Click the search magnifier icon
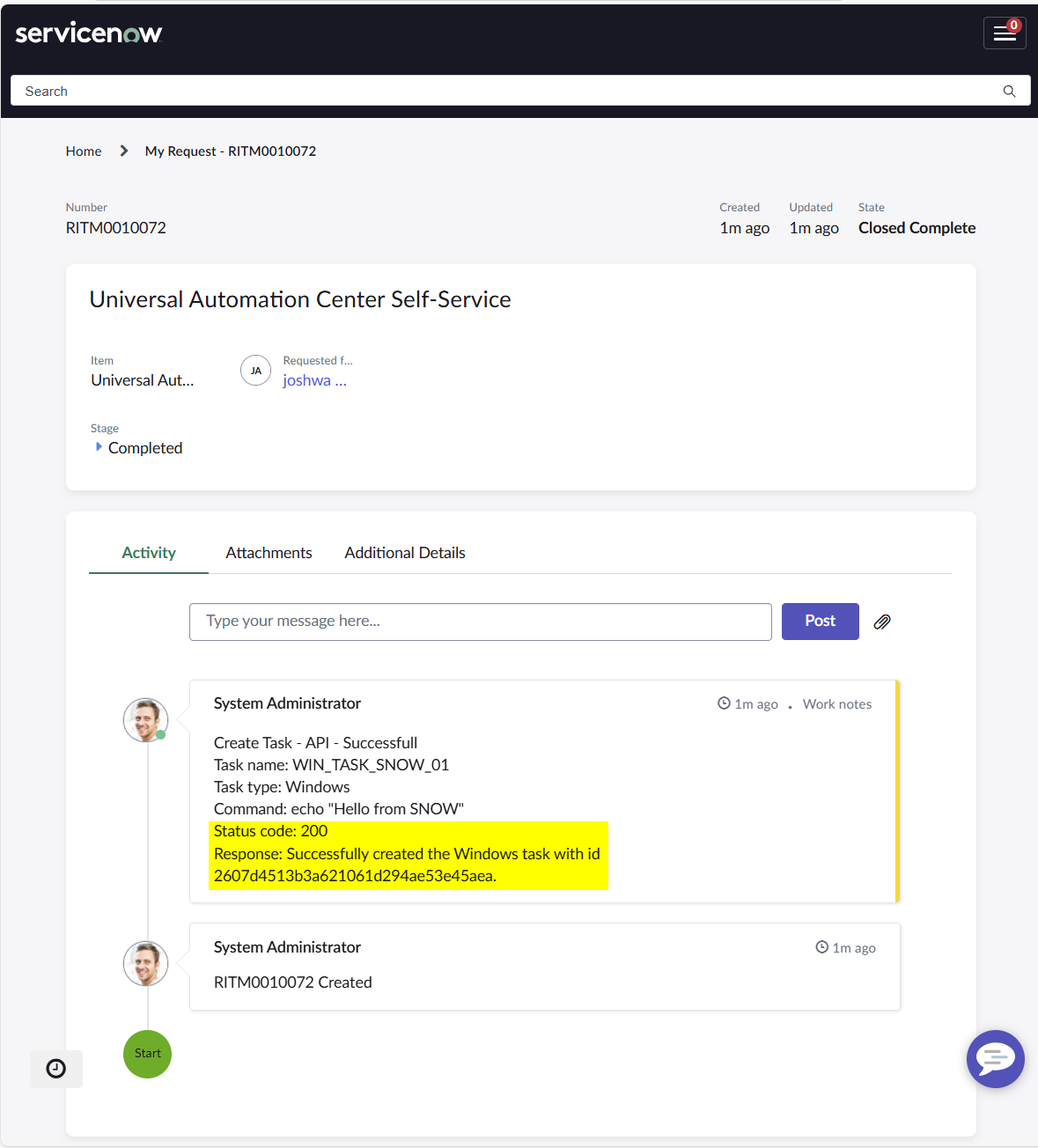 pos(1009,91)
